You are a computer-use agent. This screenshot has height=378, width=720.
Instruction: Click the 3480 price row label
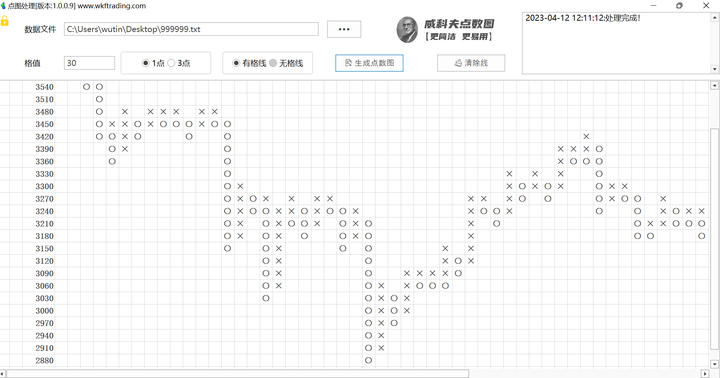coord(45,112)
